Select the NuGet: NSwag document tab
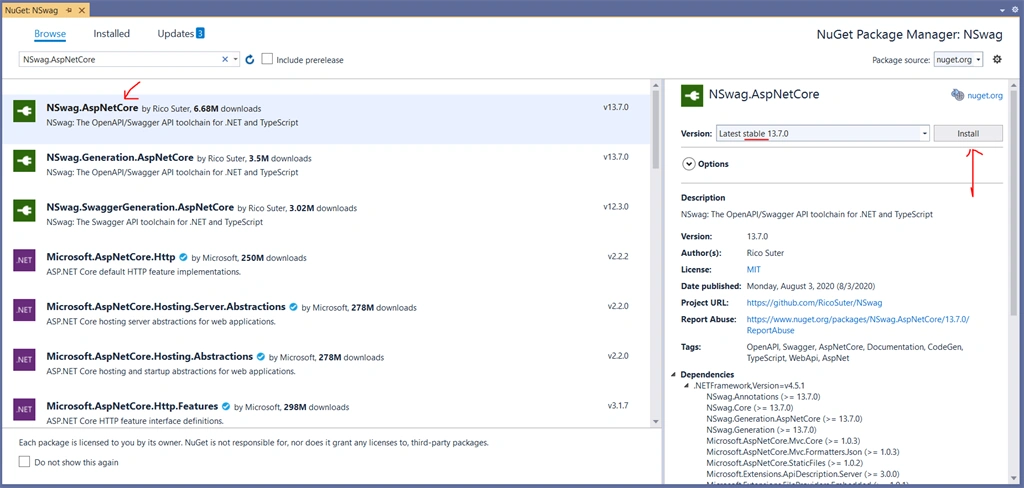1024x488 pixels. [x=30, y=10]
